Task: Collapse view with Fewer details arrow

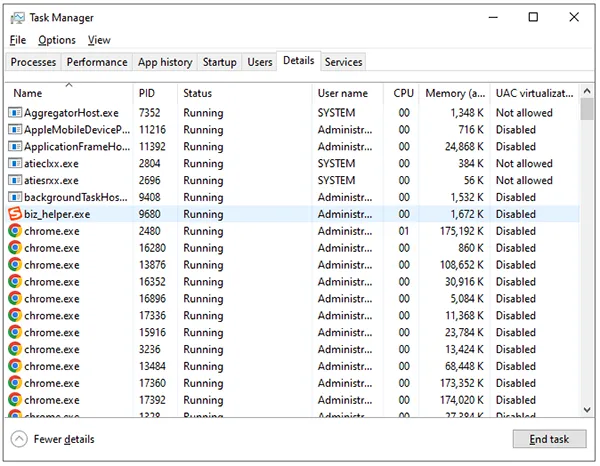Action: [19, 439]
